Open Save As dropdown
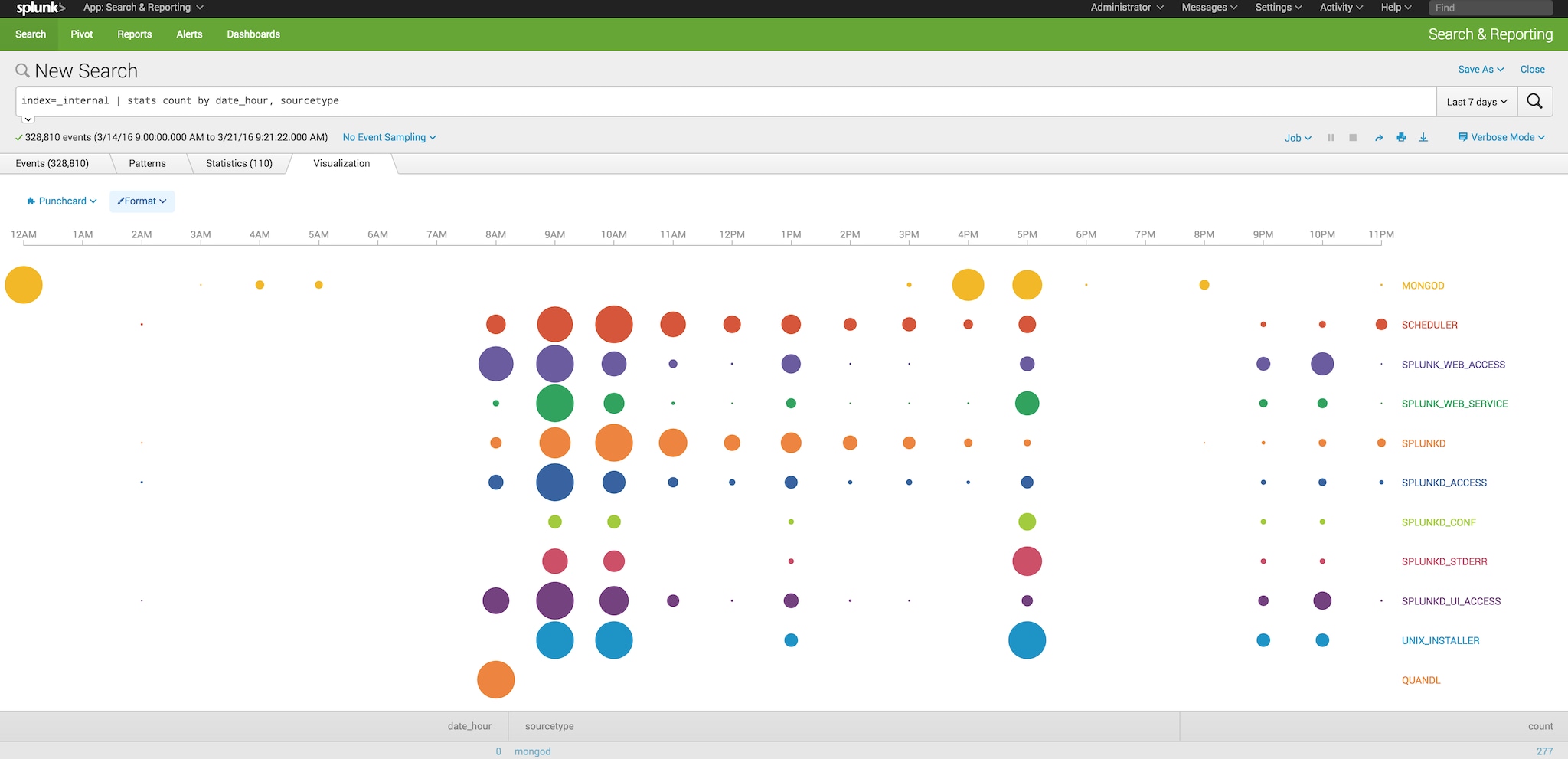Viewport: 1568px width, 759px height. (1481, 70)
